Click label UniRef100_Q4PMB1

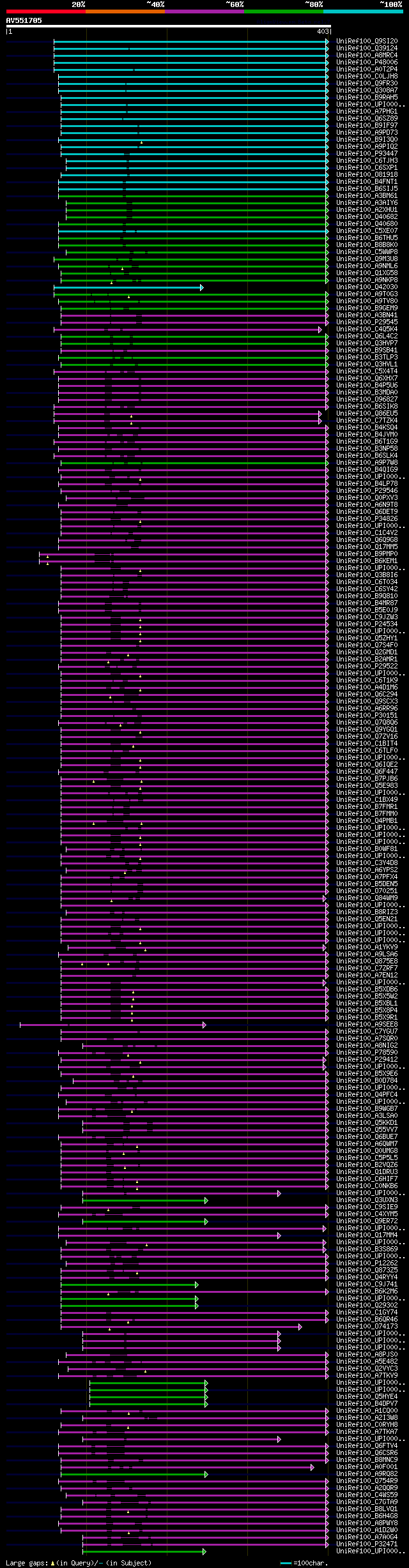tap(367, 820)
